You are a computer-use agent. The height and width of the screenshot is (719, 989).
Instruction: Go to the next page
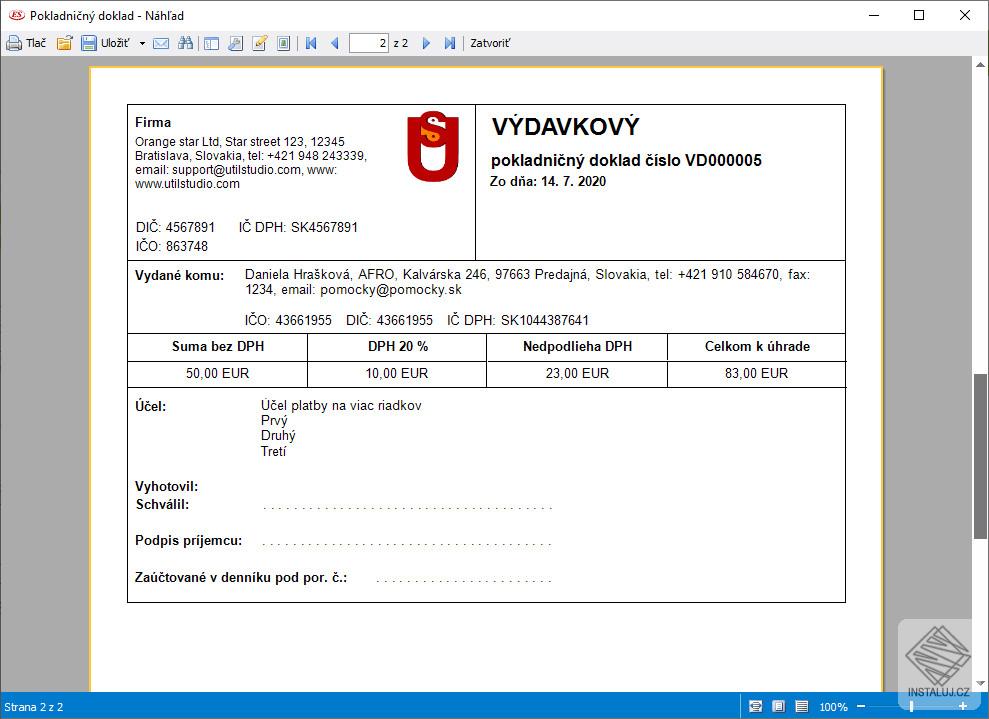click(426, 44)
